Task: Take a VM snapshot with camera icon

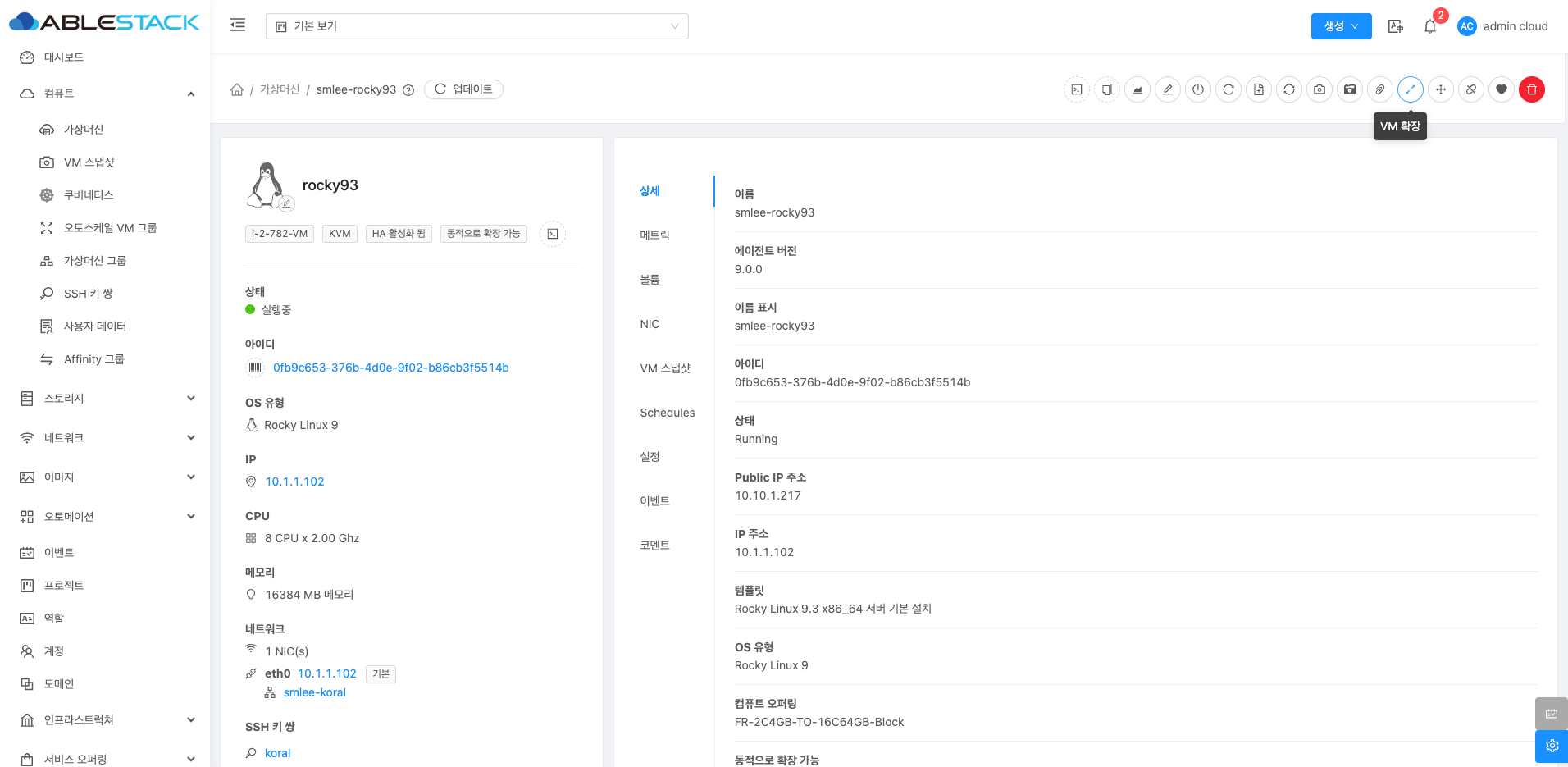Action: tap(1319, 89)
